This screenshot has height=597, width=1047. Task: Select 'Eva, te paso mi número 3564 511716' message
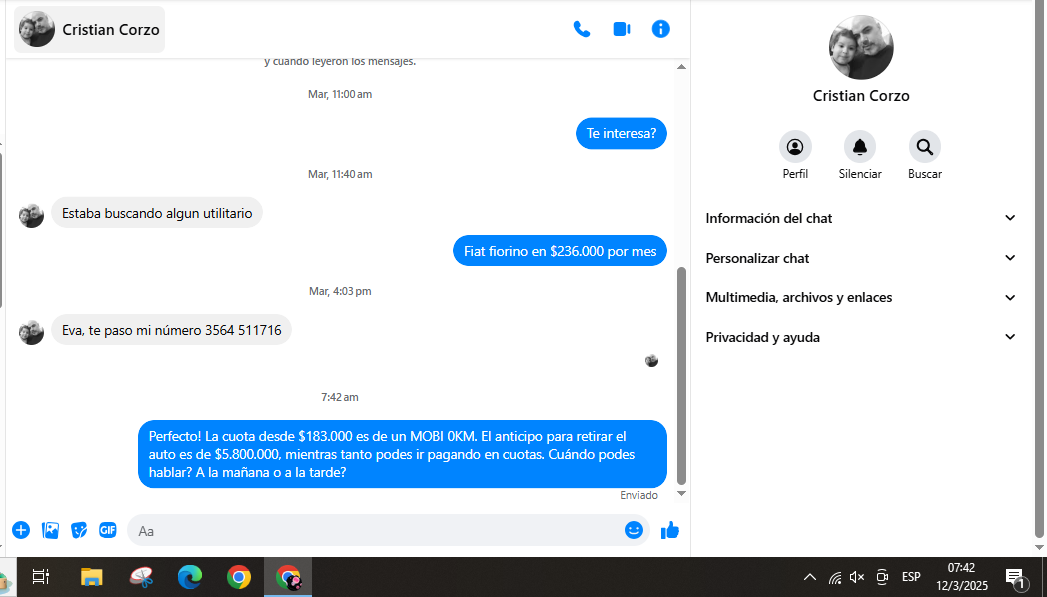[x=172, y=330]
